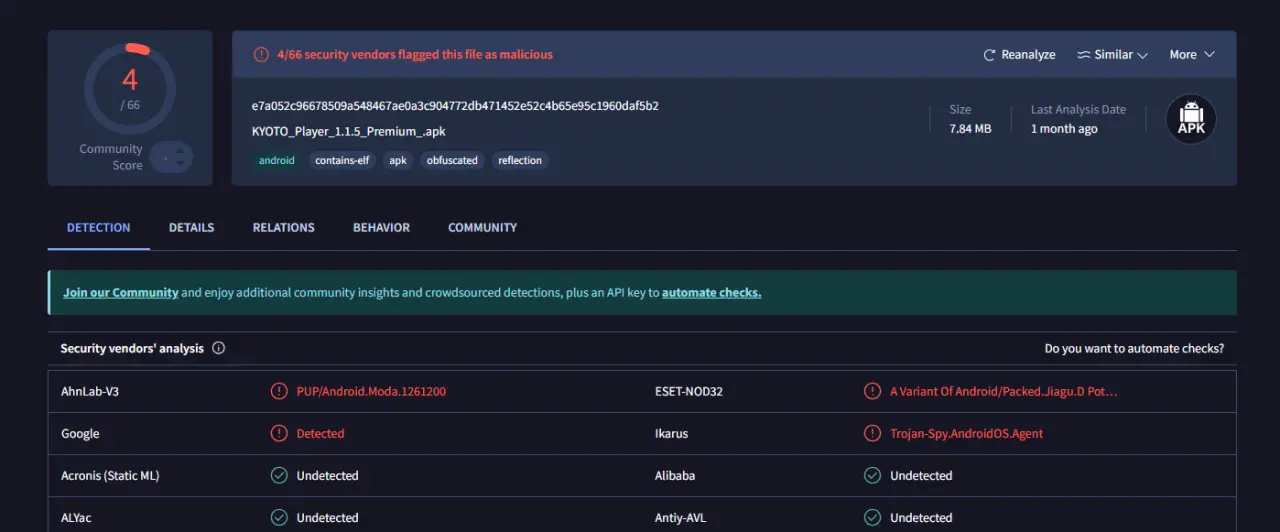Click the AhnLab-V3 vendor name
Screen dimensions: 1280x532
[90, 392]
